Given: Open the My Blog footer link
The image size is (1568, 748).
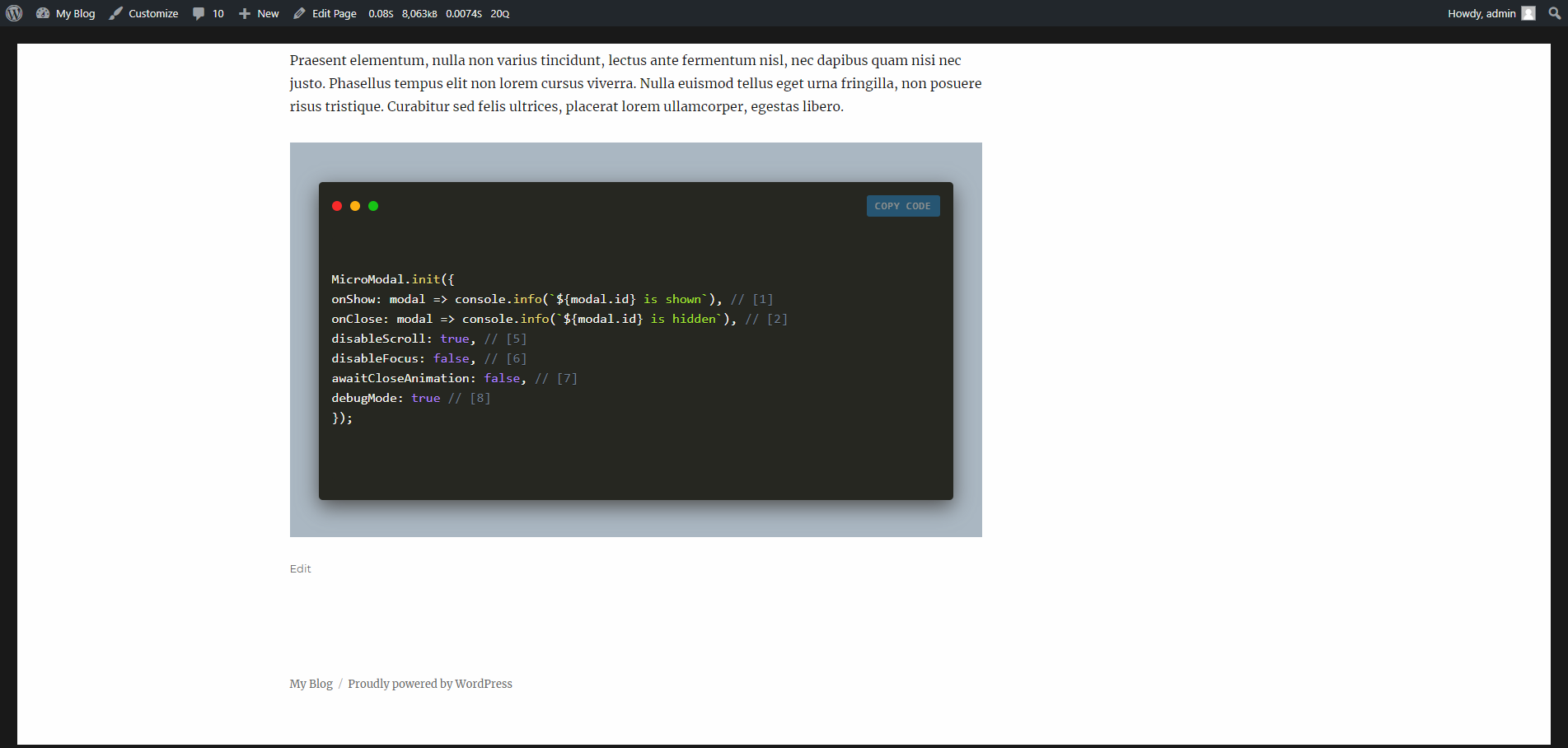Looking at the screenshot, I should (311, 684).
